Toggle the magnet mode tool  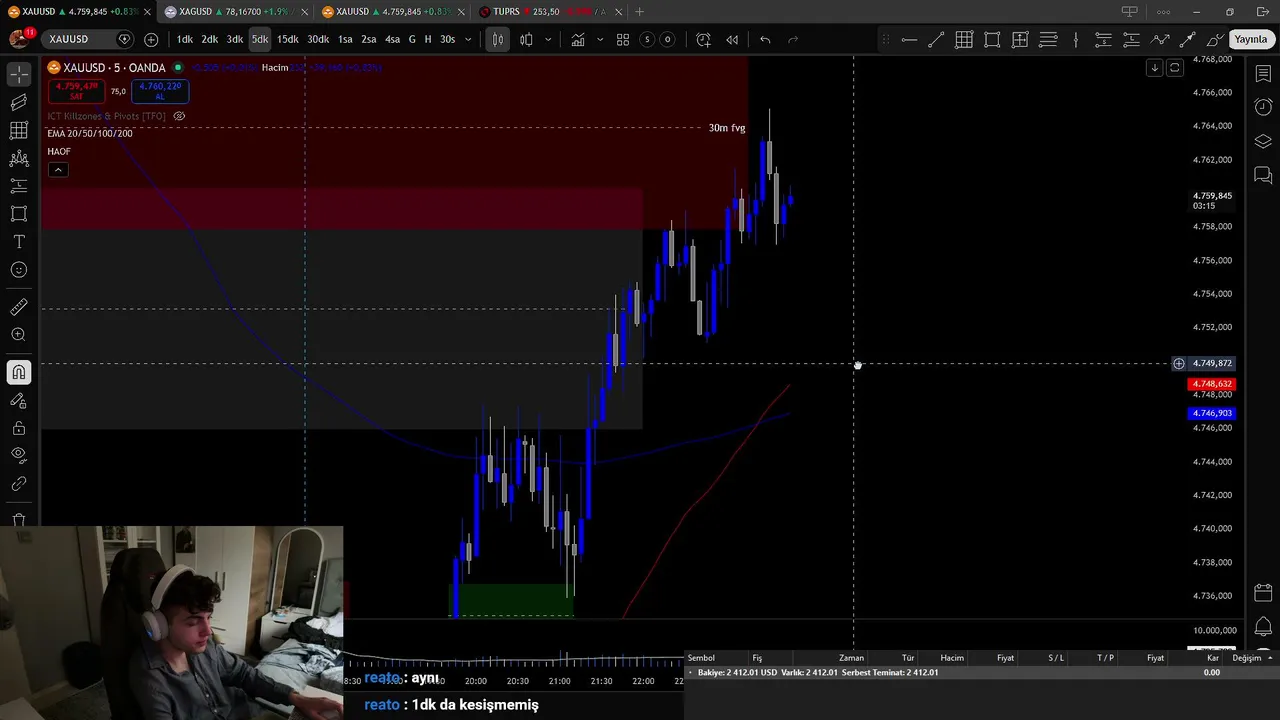tap(19, 372)
